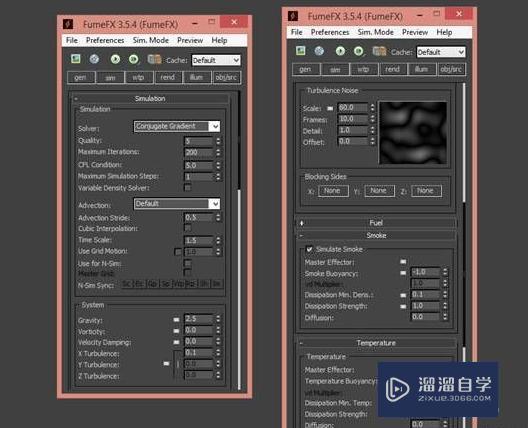Switch to illum tab in right window

click(421, 69)
